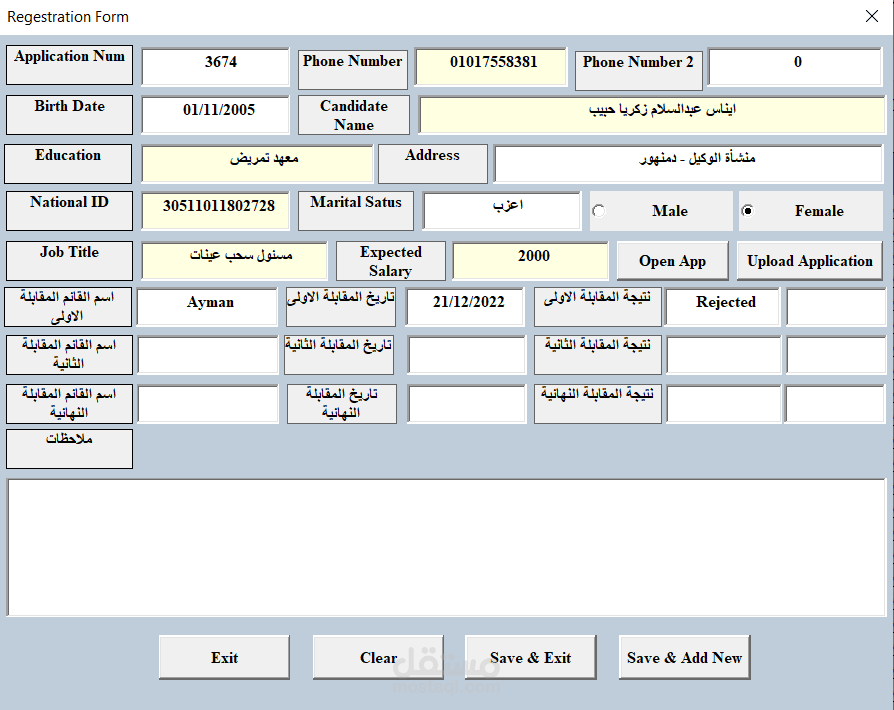This screenshot has height=710, width=894.
Task: Click the empty field right of Rejected
Action: pyautogui.click(x=836, y=307)
